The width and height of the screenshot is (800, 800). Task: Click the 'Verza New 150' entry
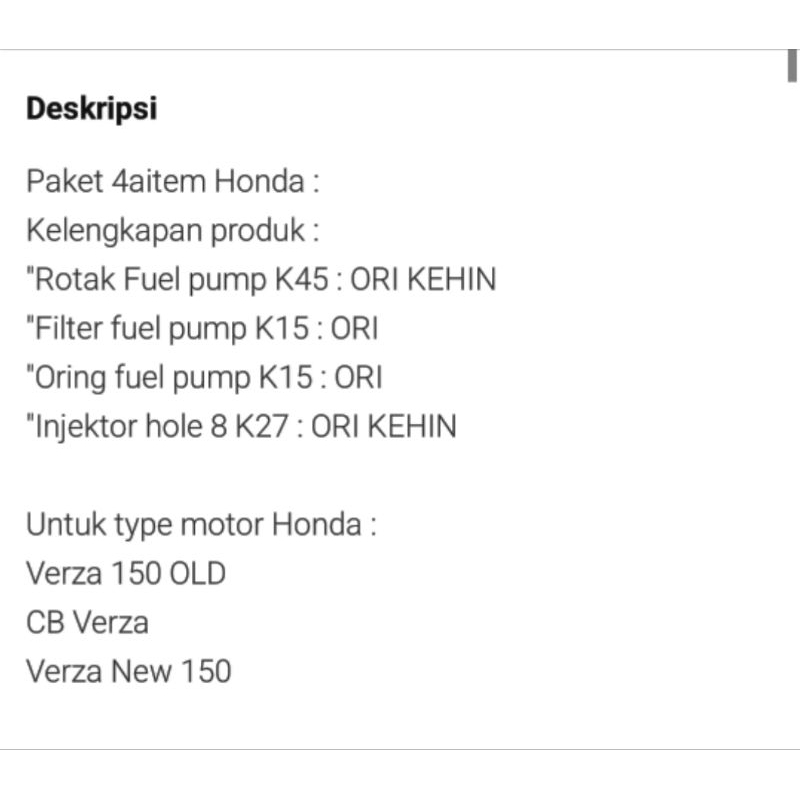pos(128,671)
